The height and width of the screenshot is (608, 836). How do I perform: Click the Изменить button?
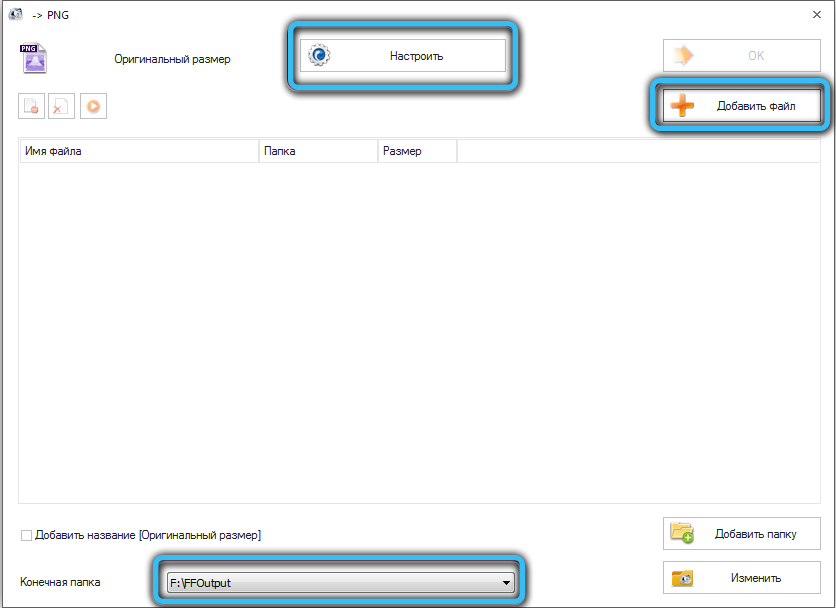[742, 578]
